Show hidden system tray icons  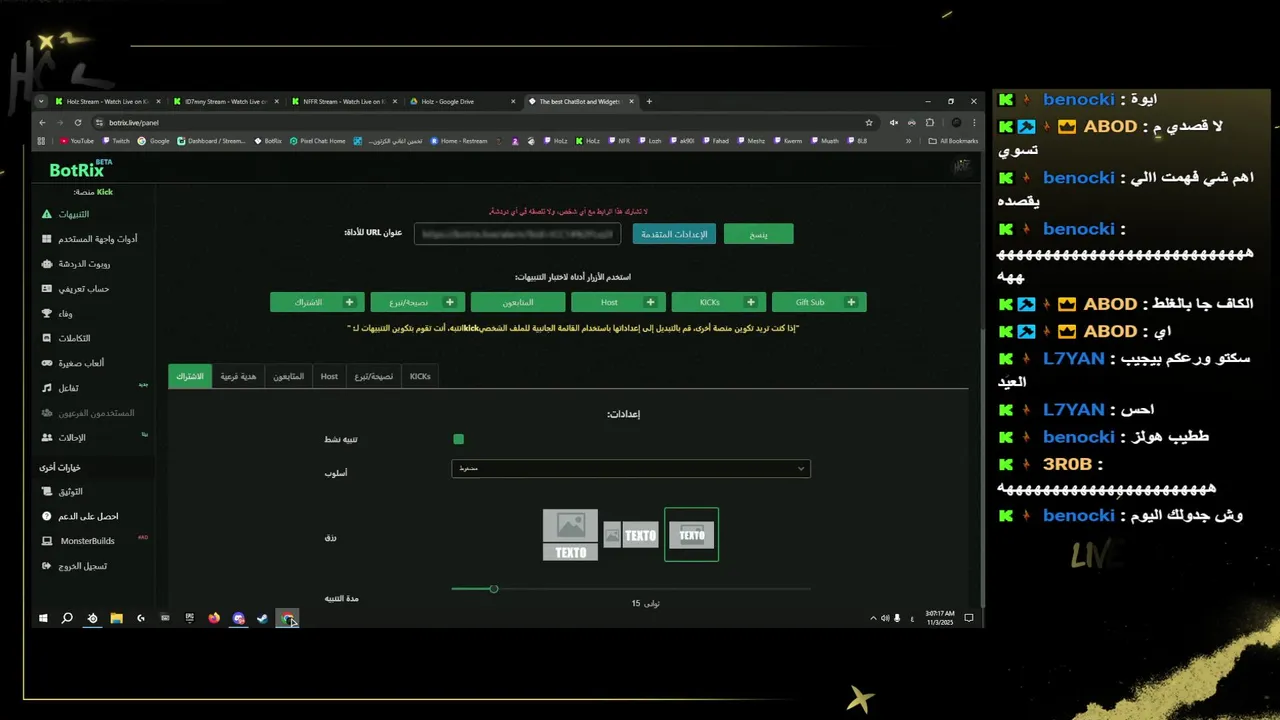coord(873,619)
